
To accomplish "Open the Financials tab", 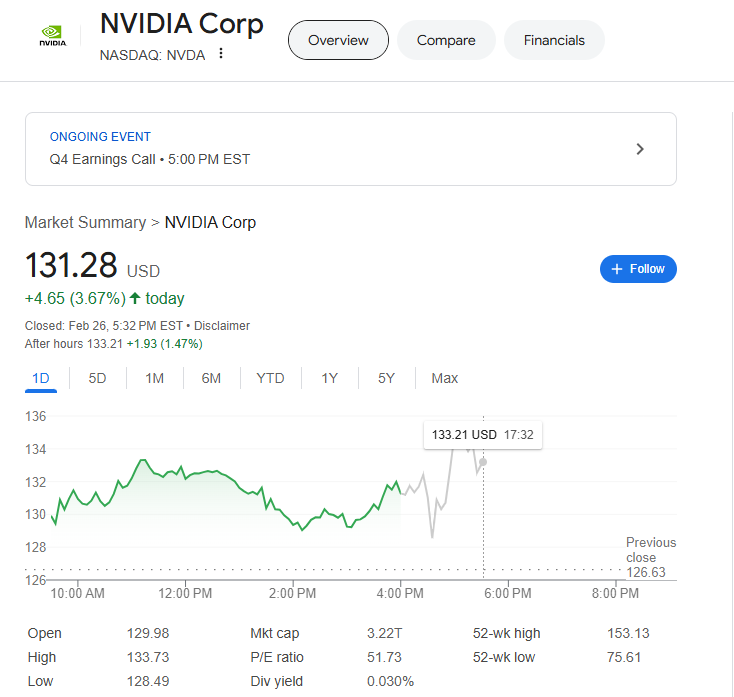I will (x=554, y=40).
